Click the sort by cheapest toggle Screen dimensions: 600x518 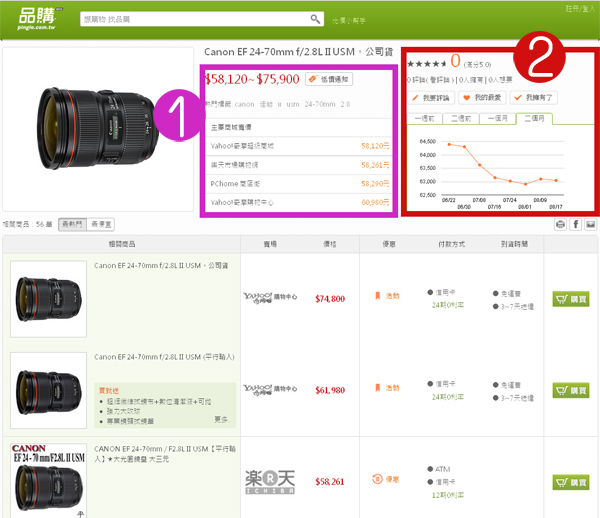[x=101, y=224]
